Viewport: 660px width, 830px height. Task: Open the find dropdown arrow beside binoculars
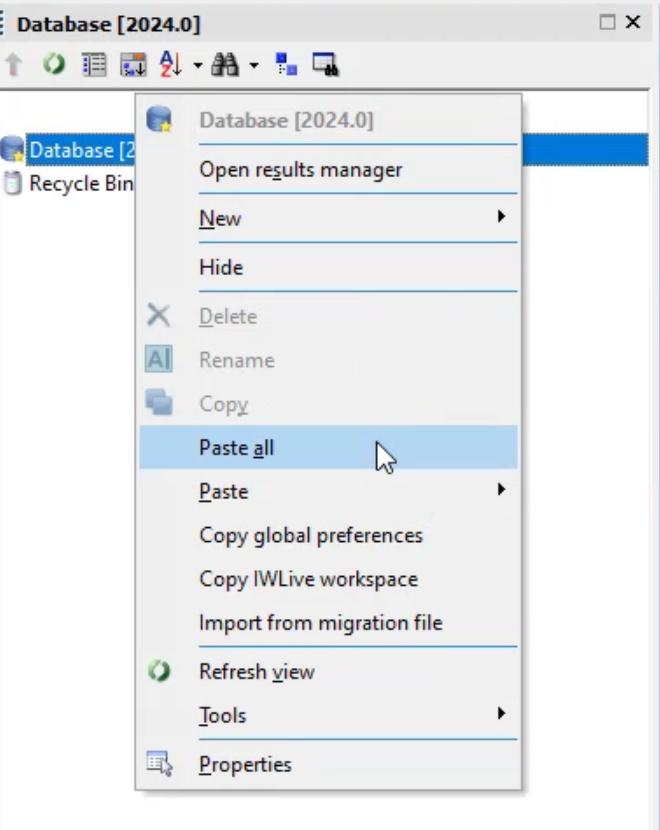(254, 66)
